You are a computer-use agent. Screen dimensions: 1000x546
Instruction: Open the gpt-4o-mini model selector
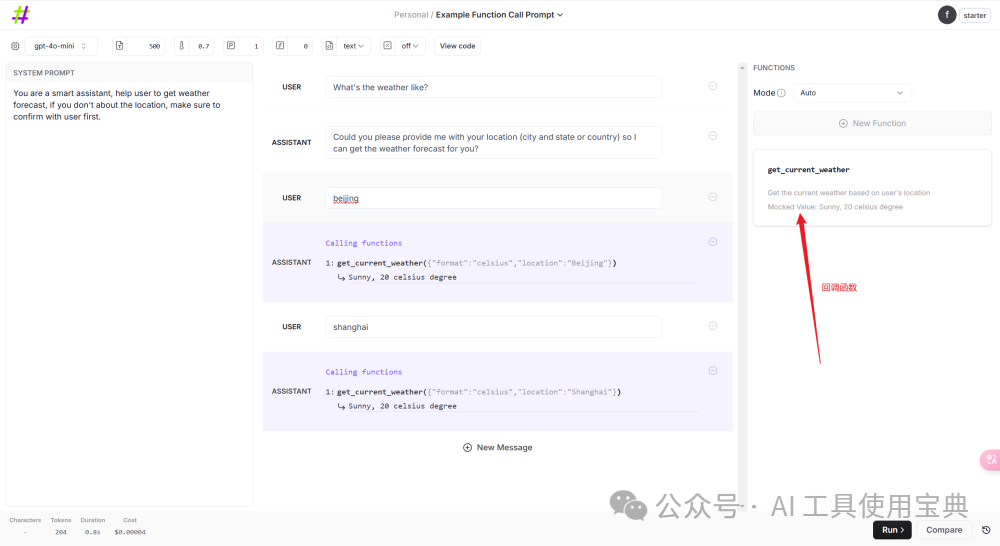click(60, 46)
